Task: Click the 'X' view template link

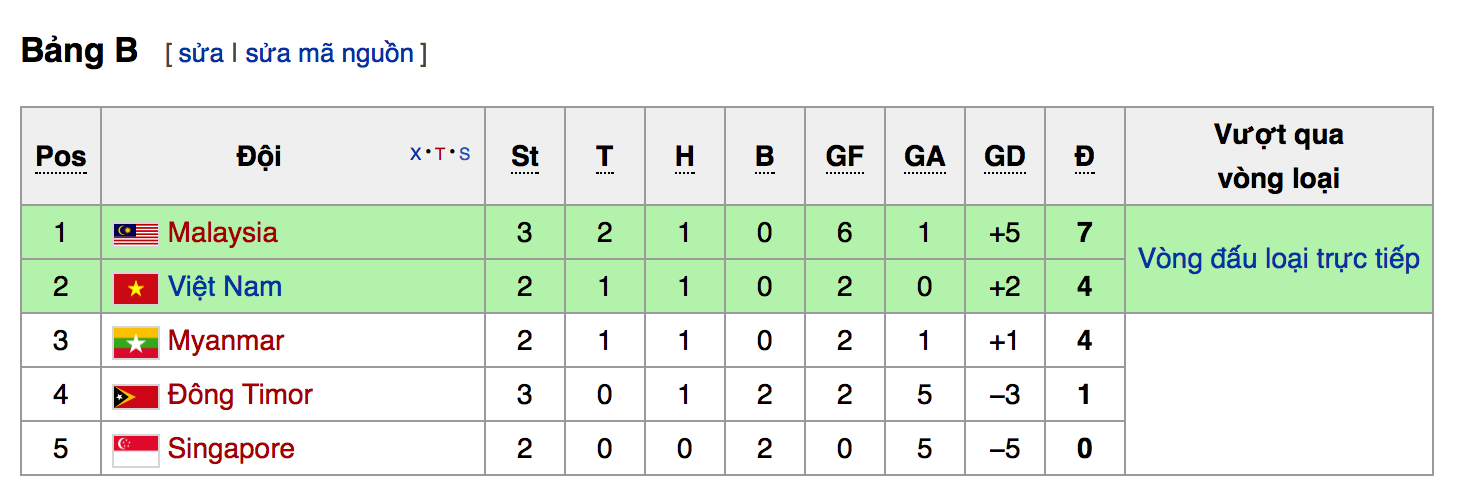Action: pos(416,154)
